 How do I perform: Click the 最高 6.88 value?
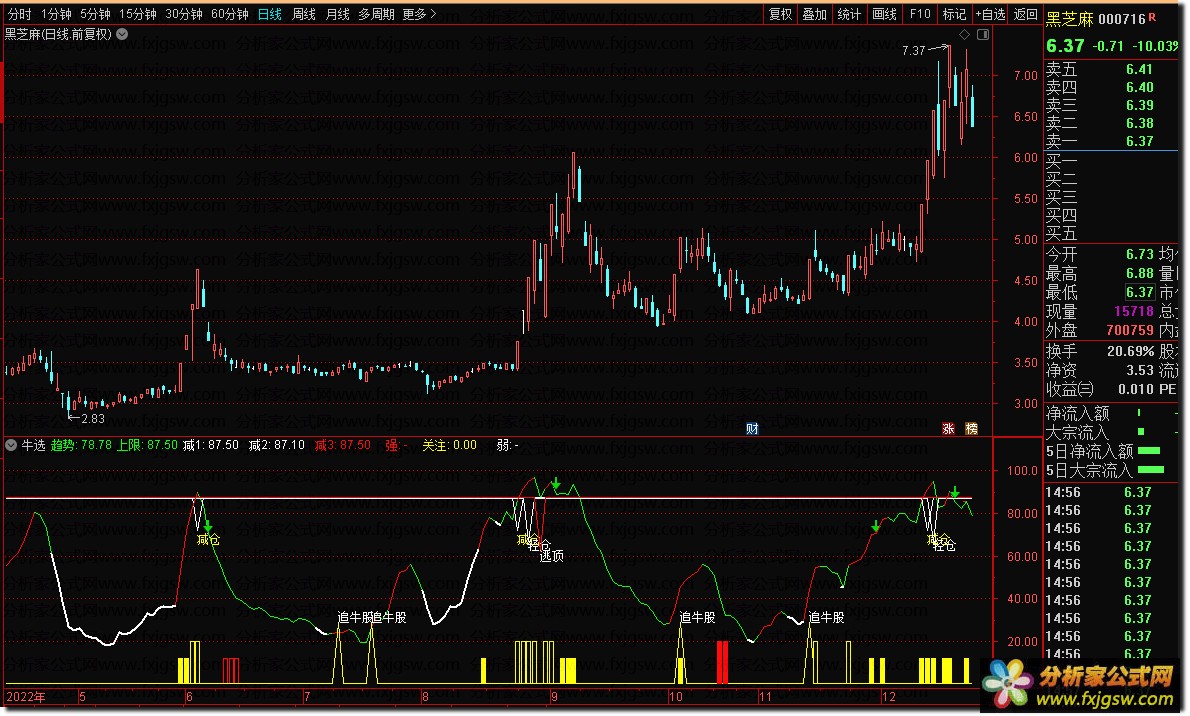pyautogui.click(x=1139, y=273)
